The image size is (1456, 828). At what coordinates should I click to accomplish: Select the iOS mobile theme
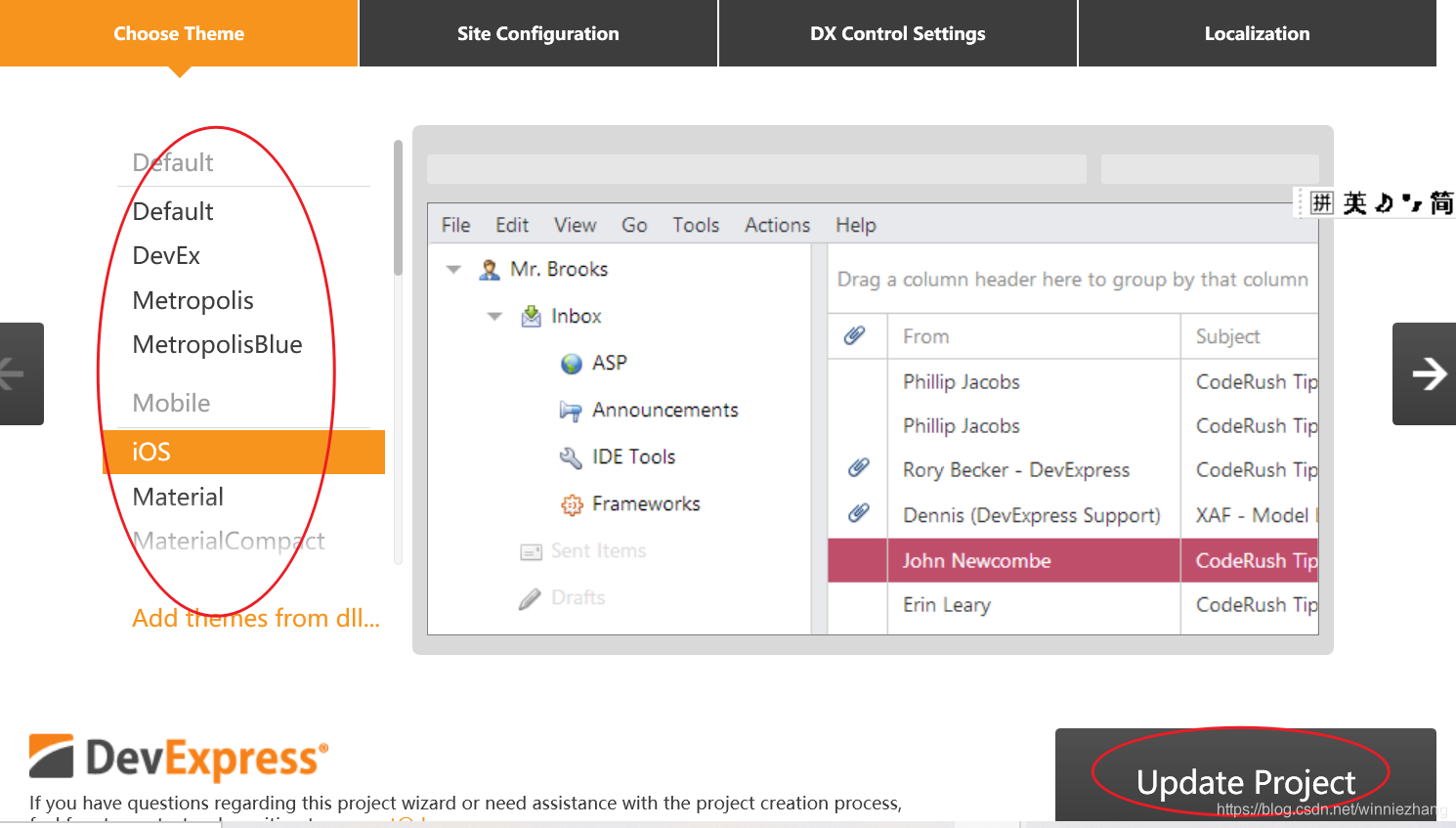243,452
